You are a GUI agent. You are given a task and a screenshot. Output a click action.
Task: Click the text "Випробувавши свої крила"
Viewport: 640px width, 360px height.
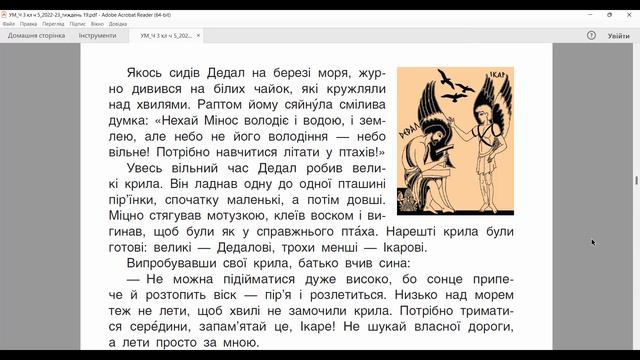point(209,263)
